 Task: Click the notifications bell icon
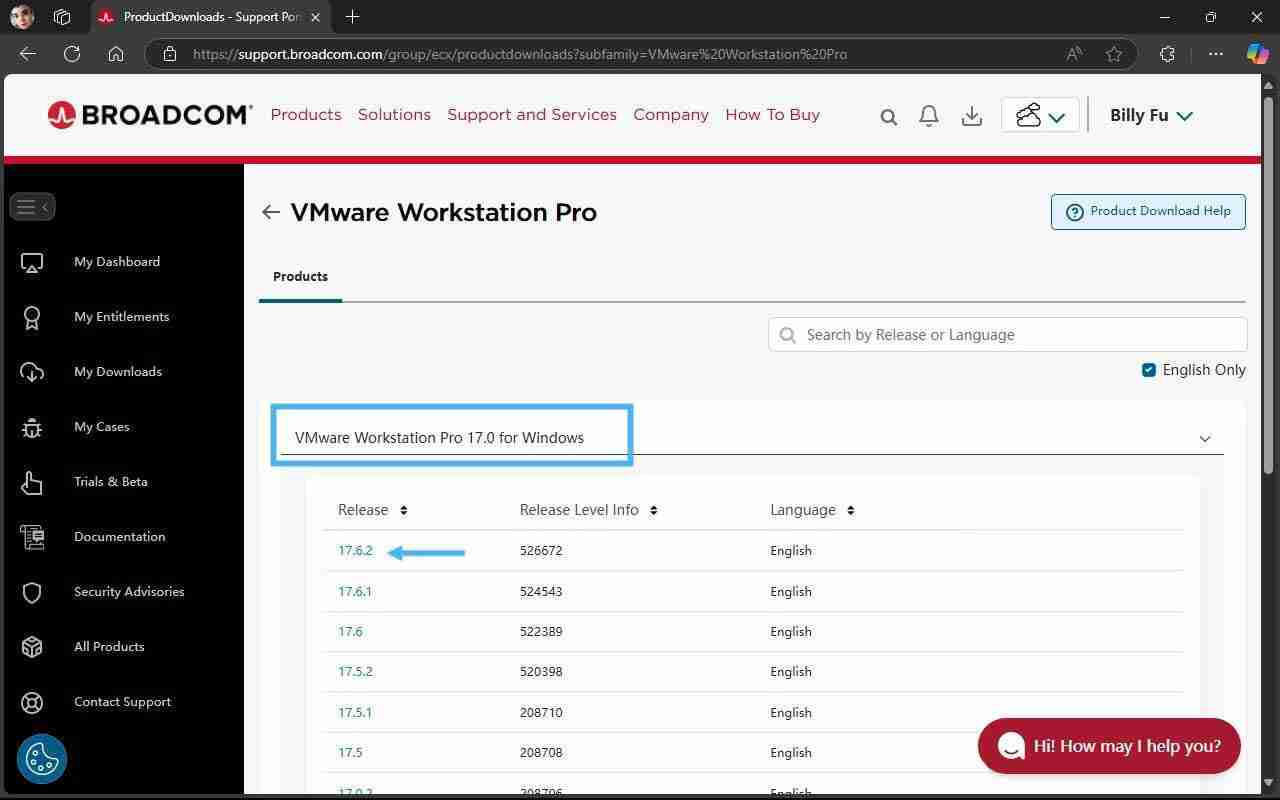click(928, 116)
